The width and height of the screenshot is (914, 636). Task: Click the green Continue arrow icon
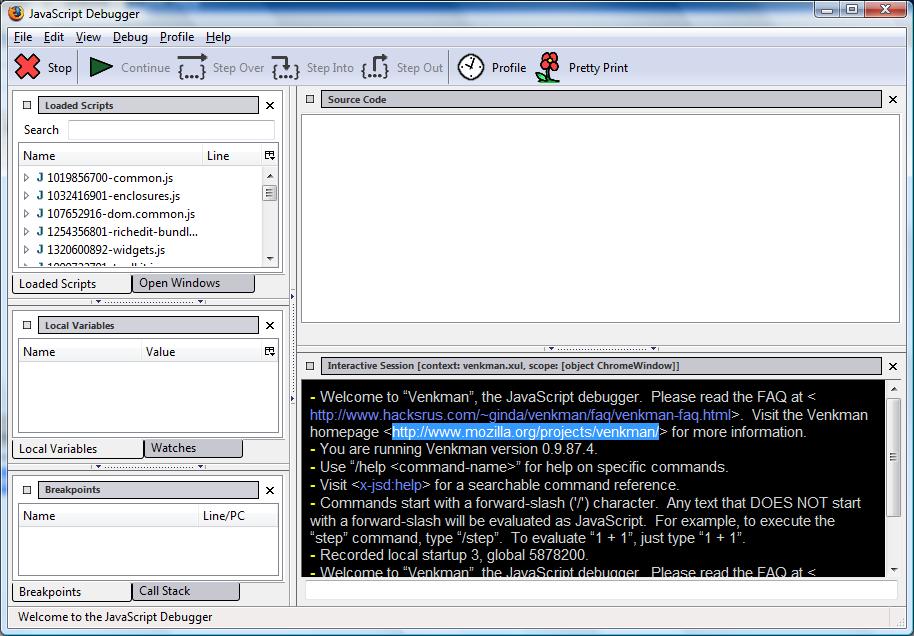click(x=101, y=67)
